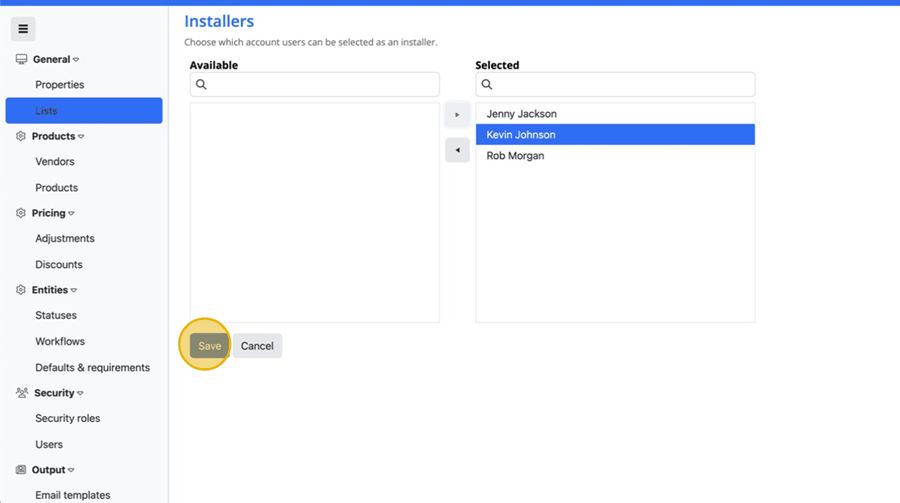Click the Available search field
The width and height of the screenshot is (900, 503).
point(320,85)
